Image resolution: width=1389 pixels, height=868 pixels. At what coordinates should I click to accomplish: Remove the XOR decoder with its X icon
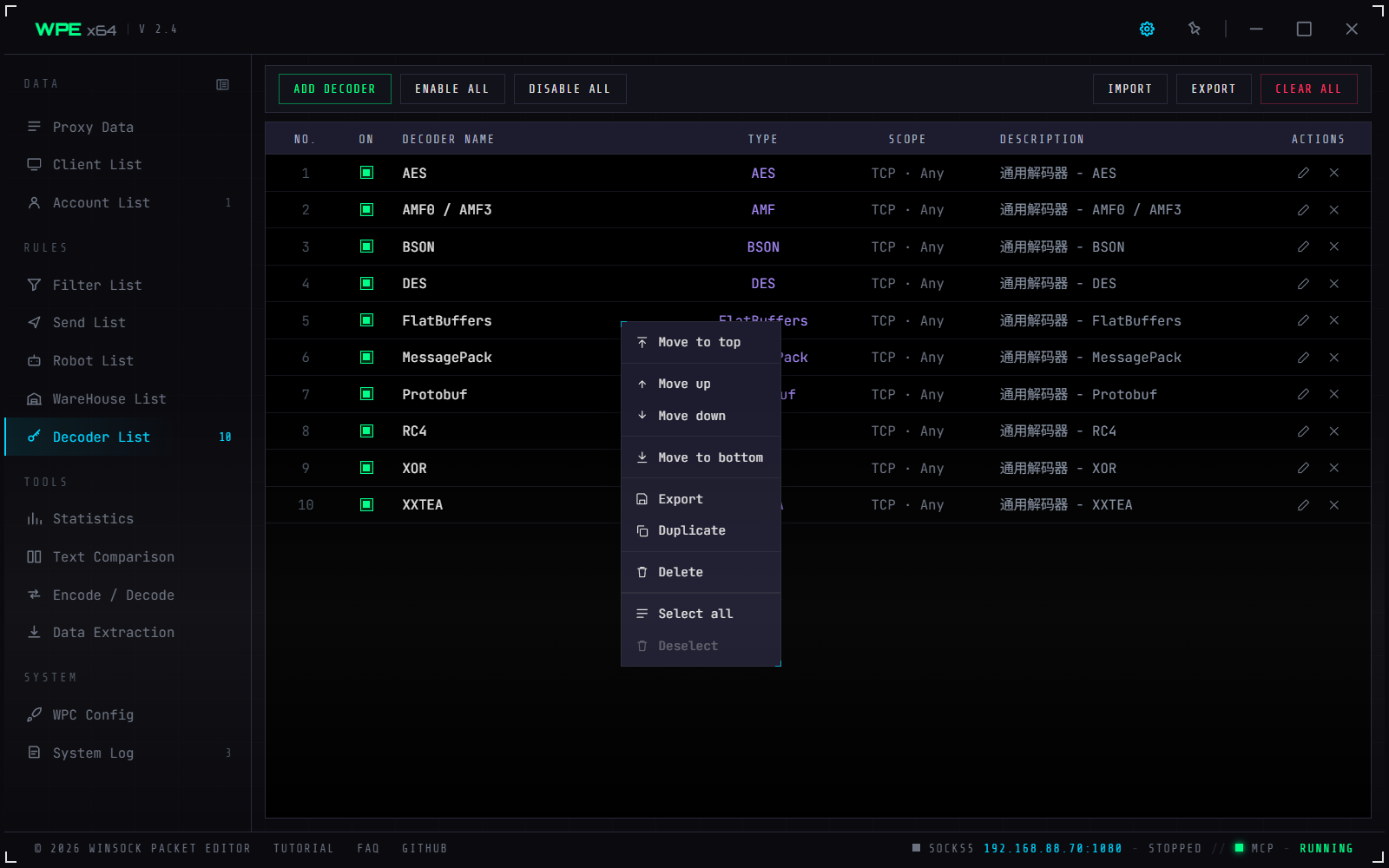(1334, 468)
